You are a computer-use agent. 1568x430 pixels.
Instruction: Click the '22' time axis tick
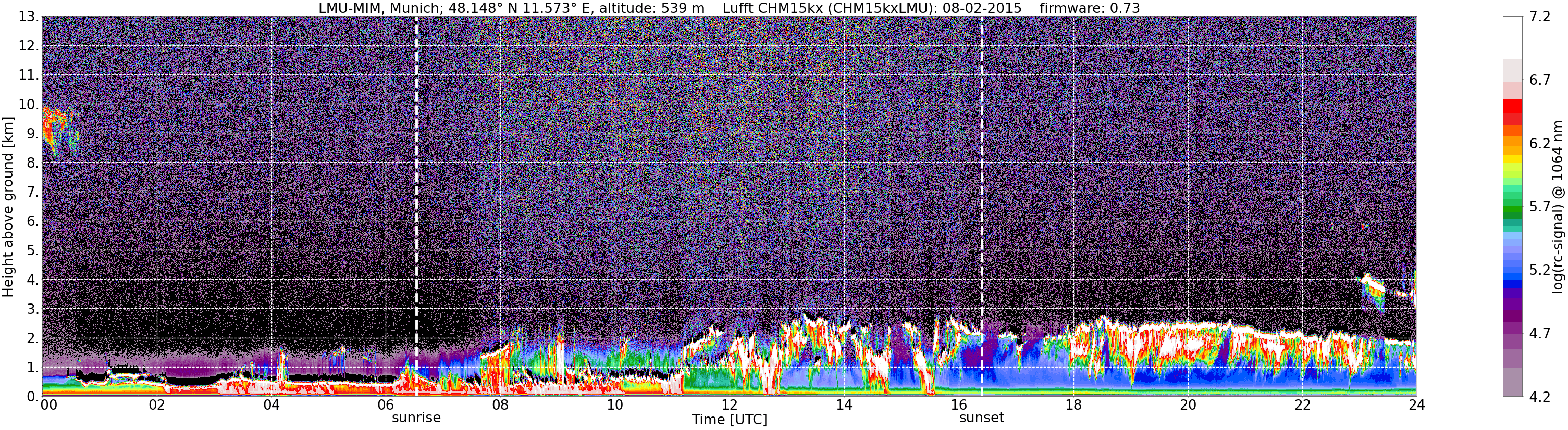click(1302, 405)
